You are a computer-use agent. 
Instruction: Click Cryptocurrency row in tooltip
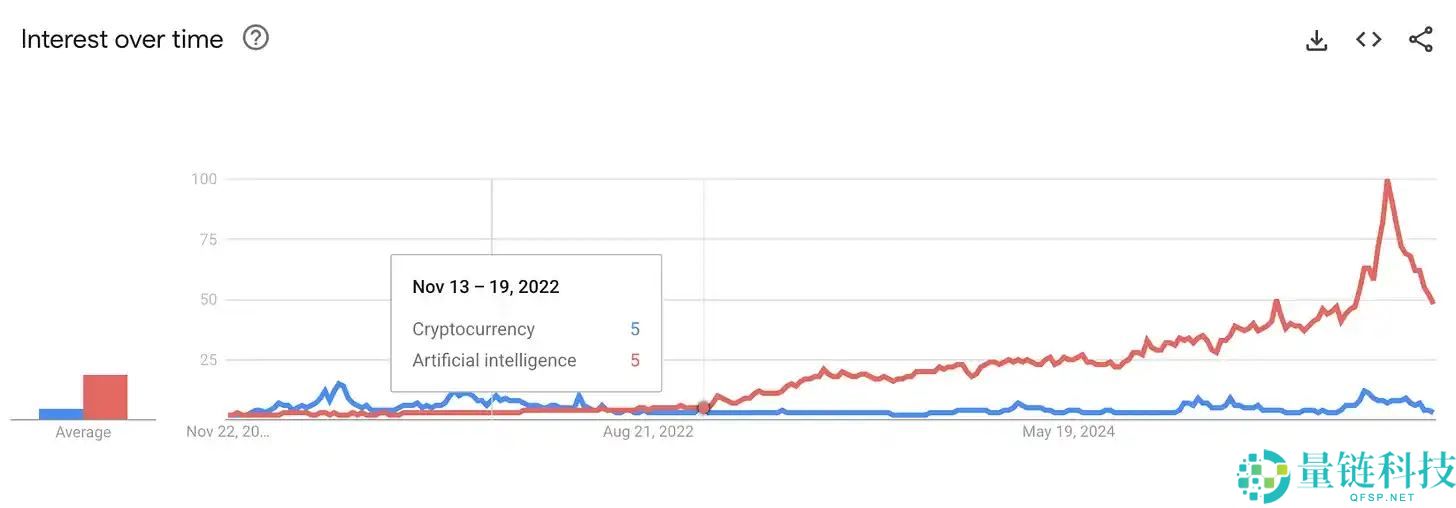click(x=526, y=329)
